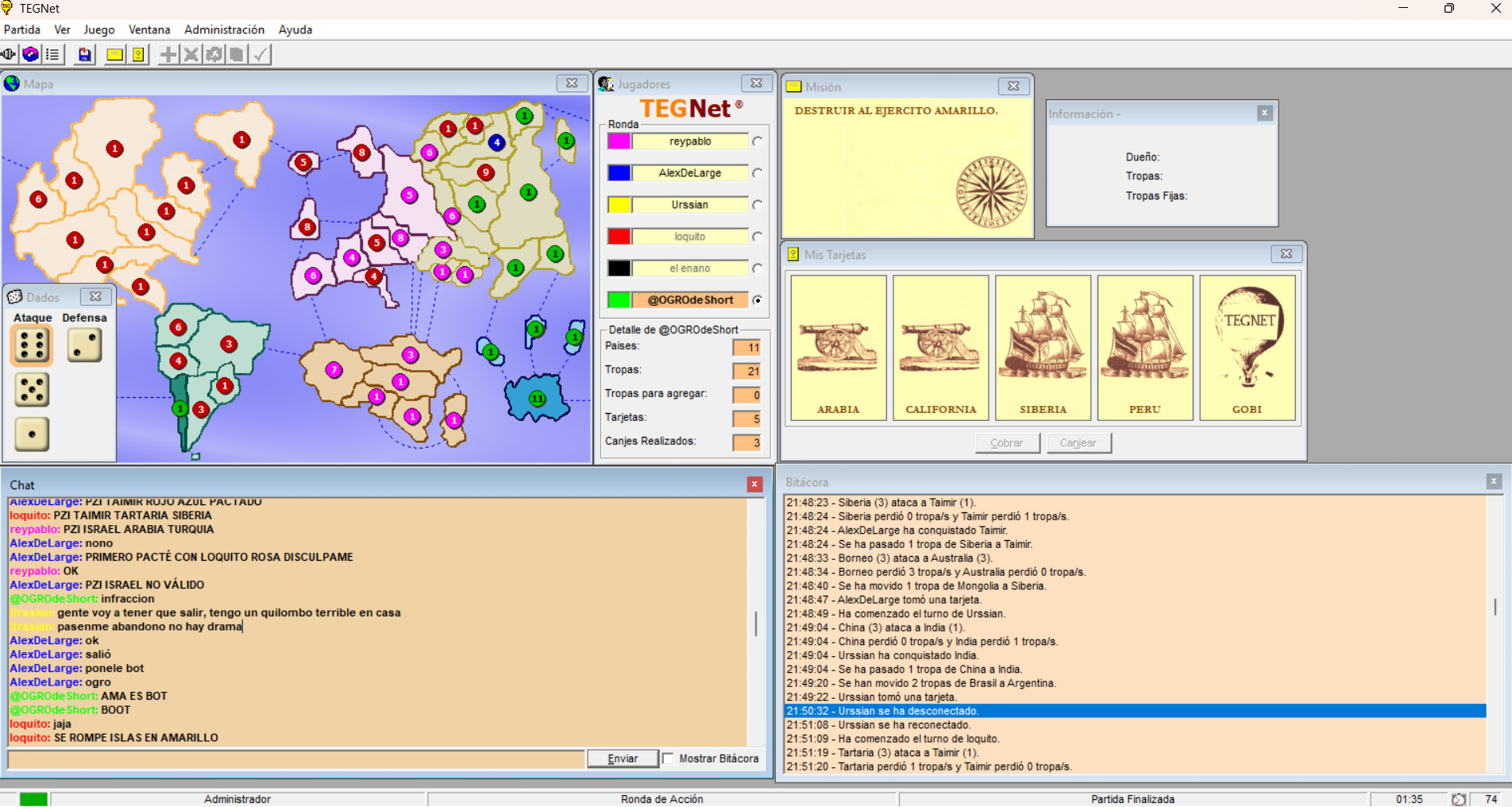Select the SIBERIA ship card

(x=1043, y=347)
